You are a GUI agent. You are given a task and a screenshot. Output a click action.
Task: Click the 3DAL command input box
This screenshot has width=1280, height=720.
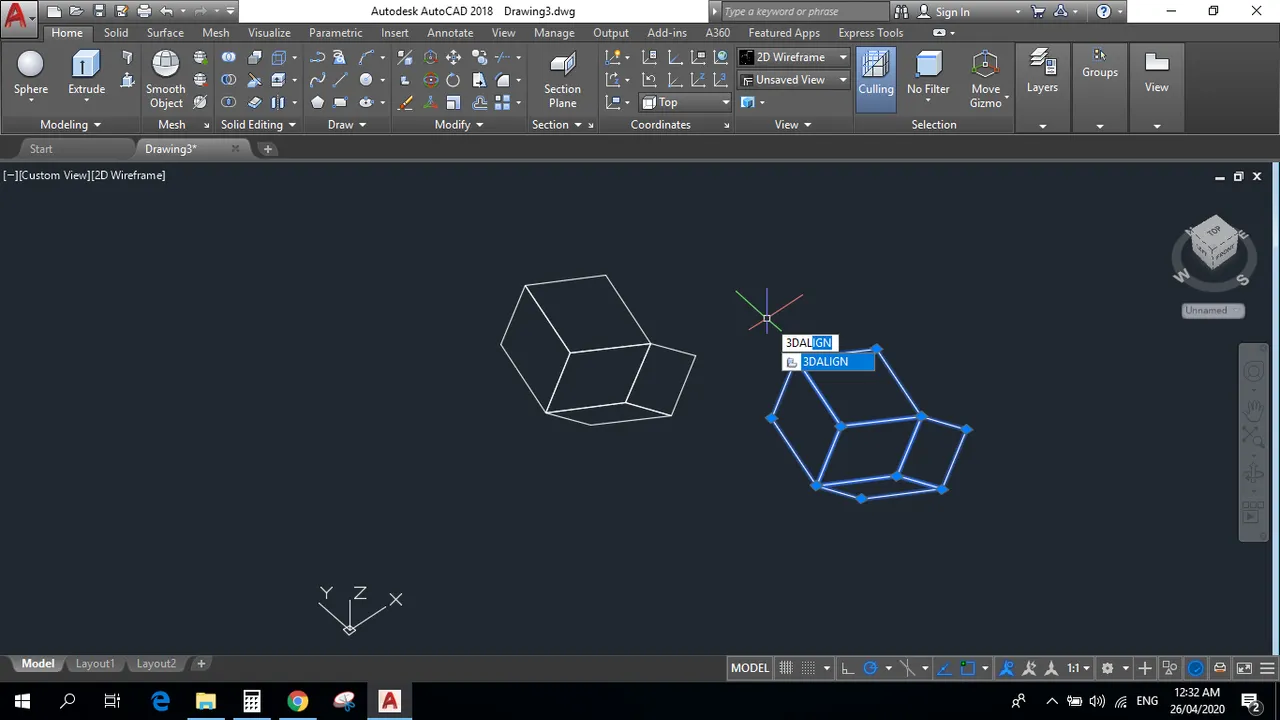(x=808, y=343)
